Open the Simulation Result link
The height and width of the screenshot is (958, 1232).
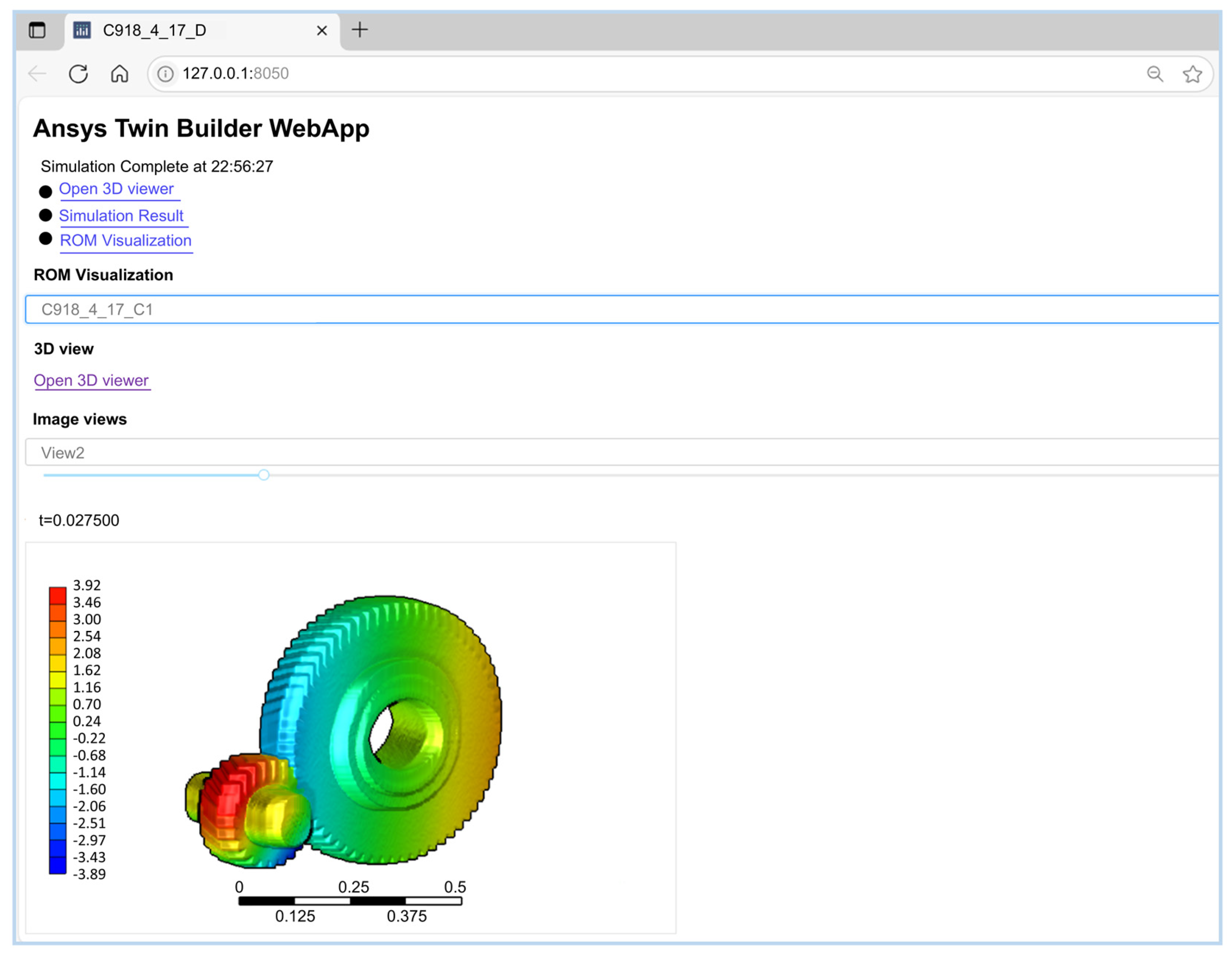pos(121,216)
